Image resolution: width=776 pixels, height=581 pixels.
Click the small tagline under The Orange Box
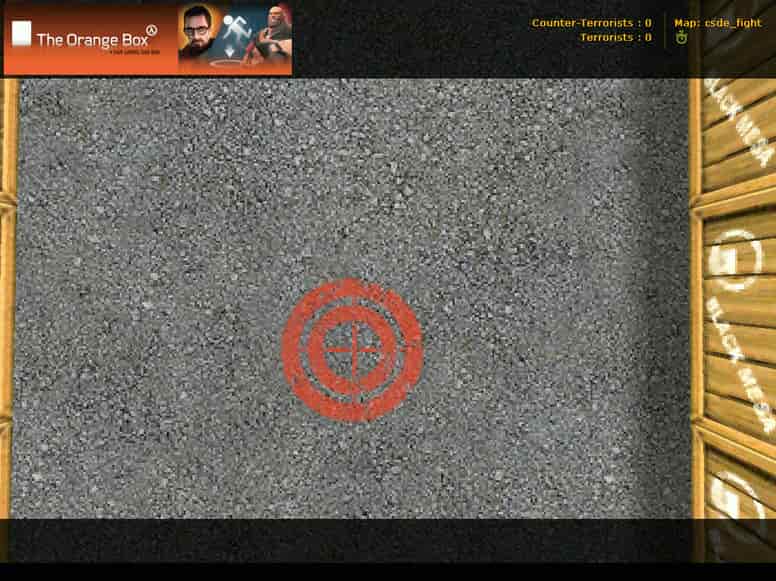(135, 51)
